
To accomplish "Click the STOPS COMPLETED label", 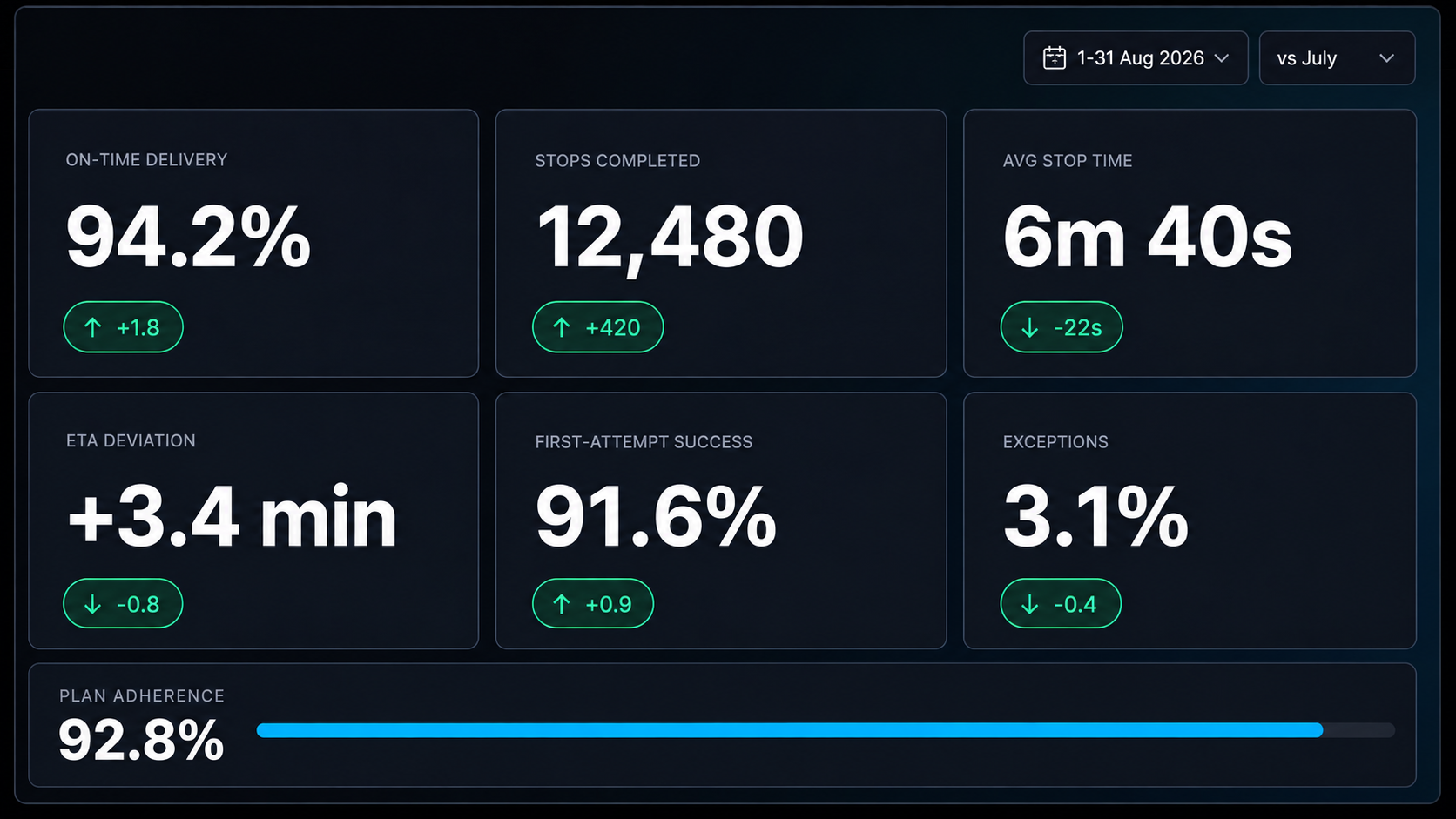I will (617, 161).
